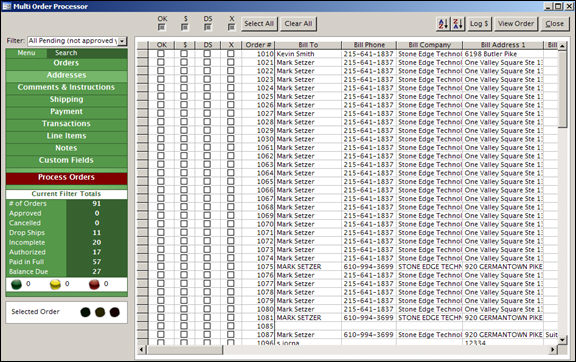This screenshot has height=362, width=576.
Task: Click the OK column flag icon above the grid
Action: click(162, 27)
